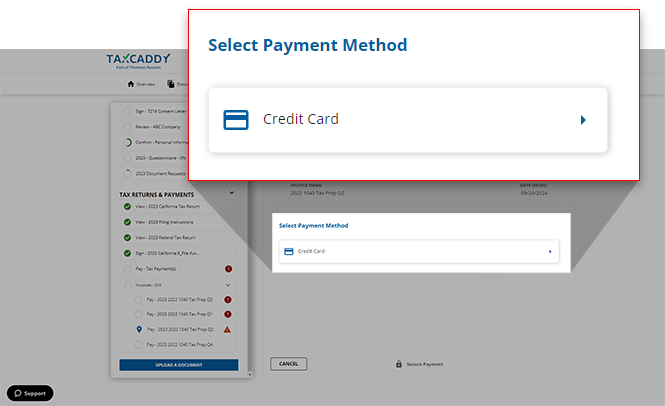Collapse the Invoices - 0/4 group

click(227, 284)
